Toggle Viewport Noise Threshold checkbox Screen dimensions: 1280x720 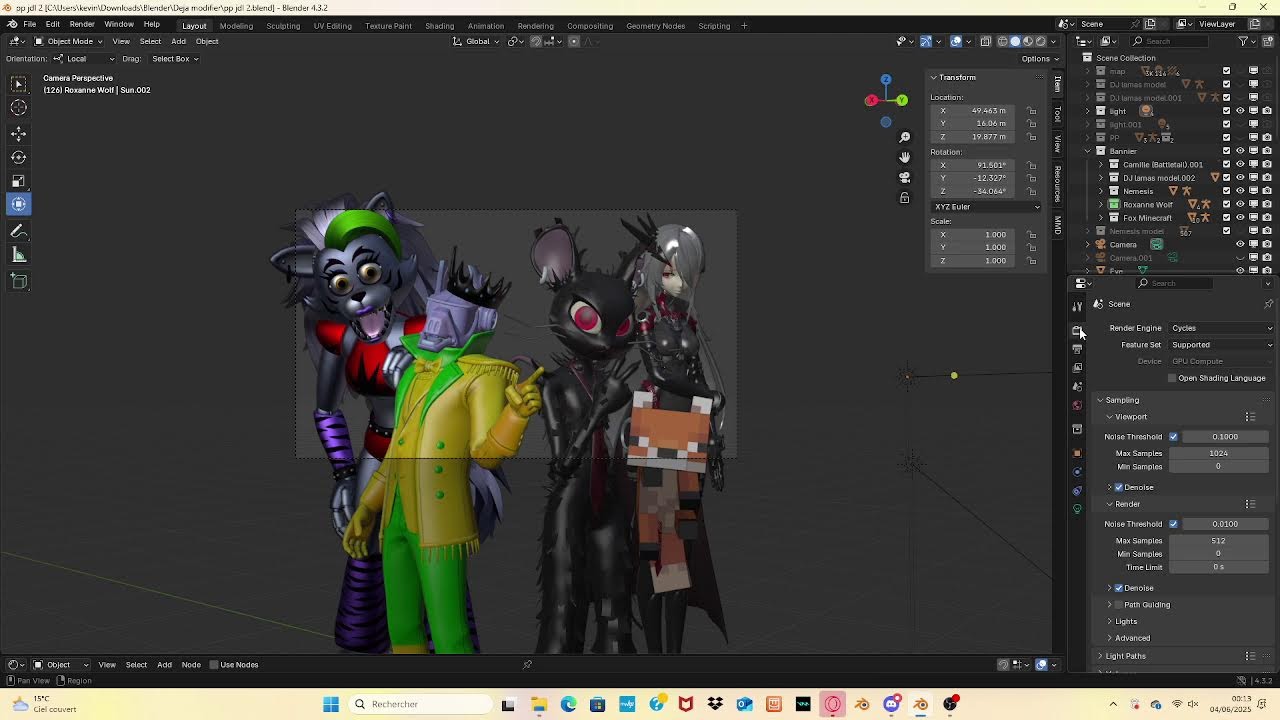coord(1173,437)
